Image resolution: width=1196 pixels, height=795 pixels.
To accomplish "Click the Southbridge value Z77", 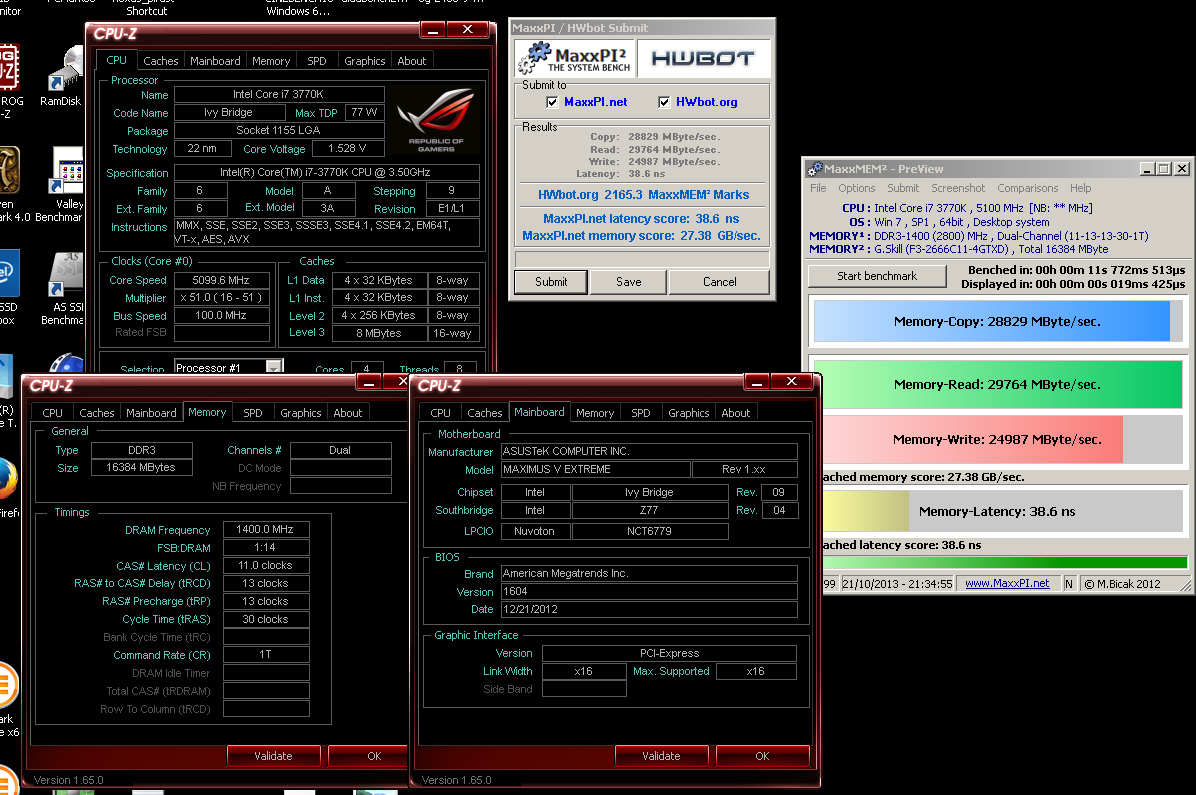I will 649,510.
